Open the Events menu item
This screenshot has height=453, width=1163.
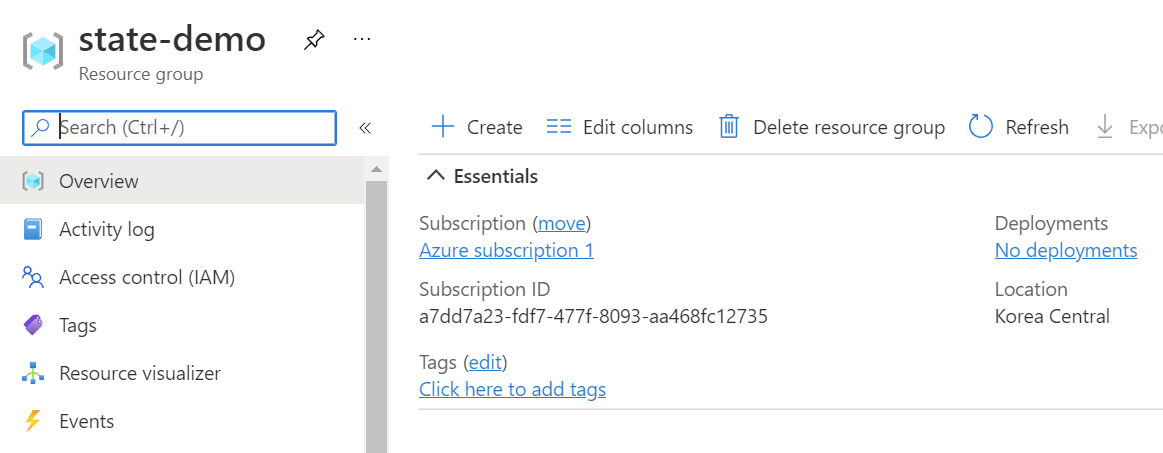[x=182, y=421]
